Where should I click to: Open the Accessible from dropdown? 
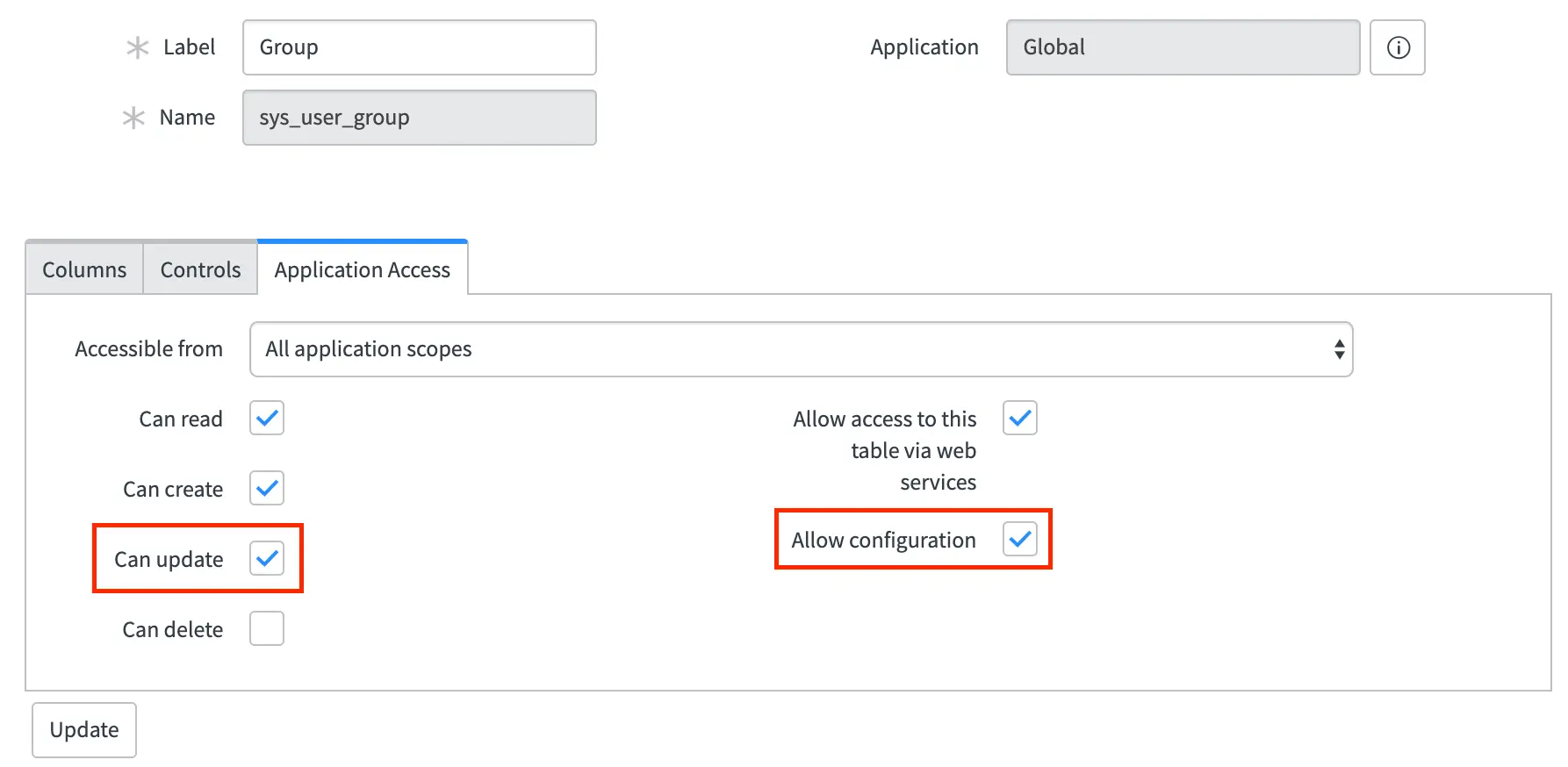coord(801,349)
